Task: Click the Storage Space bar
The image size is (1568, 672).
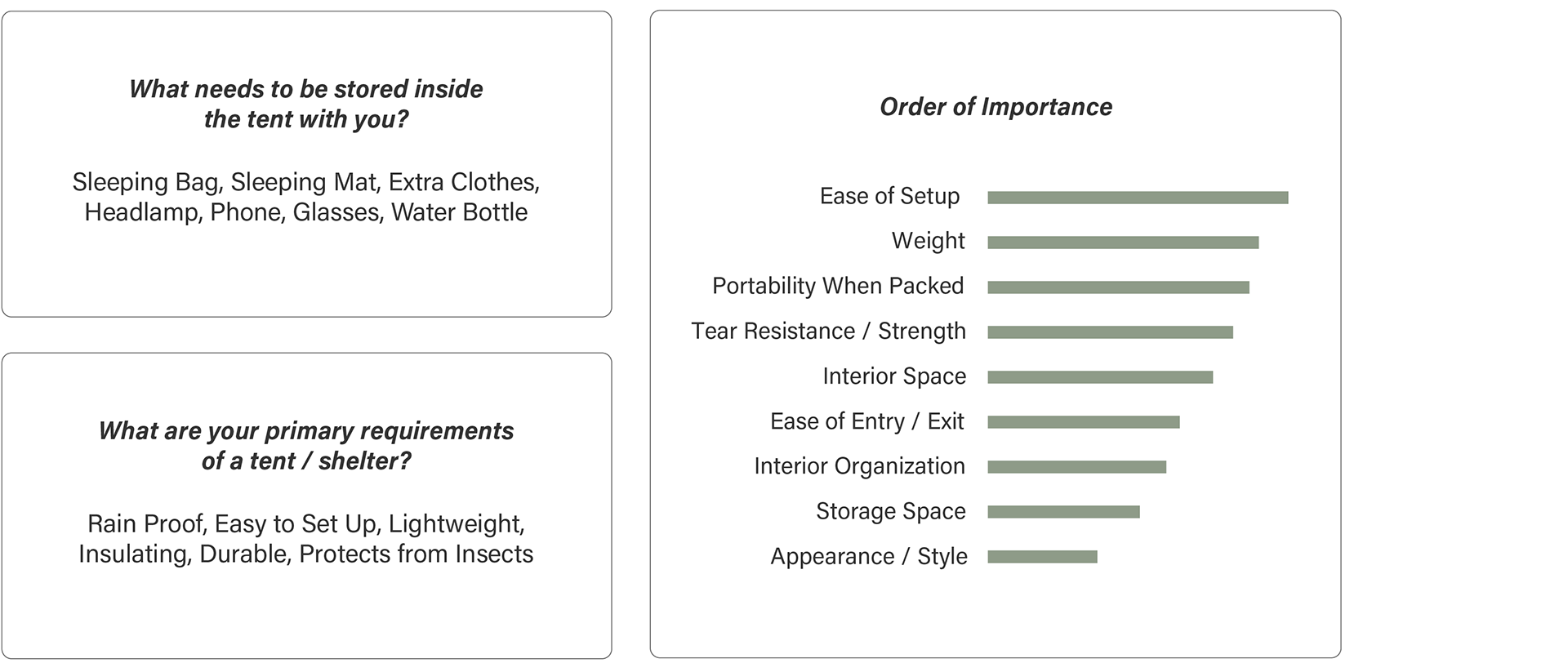Action: (x=1063, y=512)
